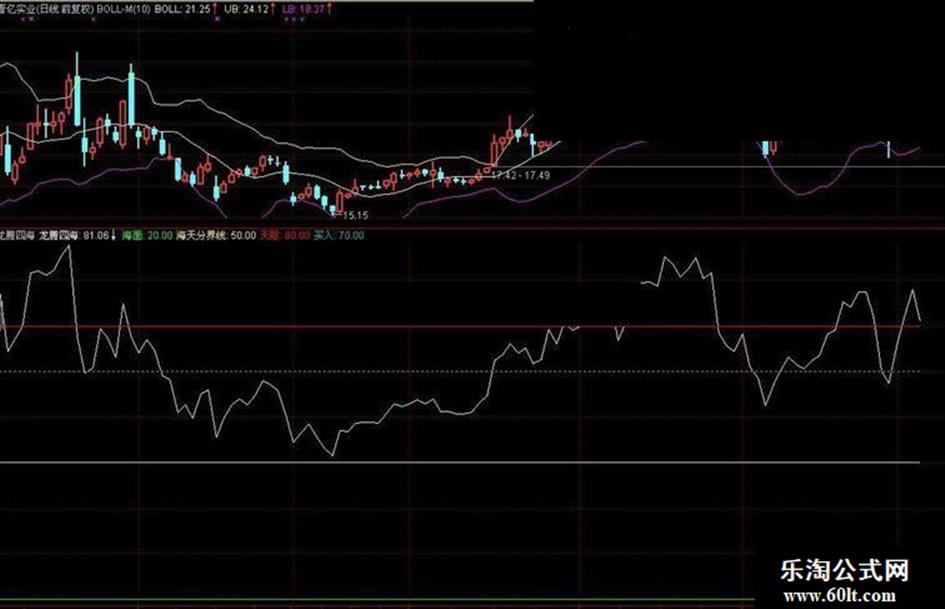Click the down arrow after 81.06
Viewport: 945px width, 609px height.
coord(113,235)
